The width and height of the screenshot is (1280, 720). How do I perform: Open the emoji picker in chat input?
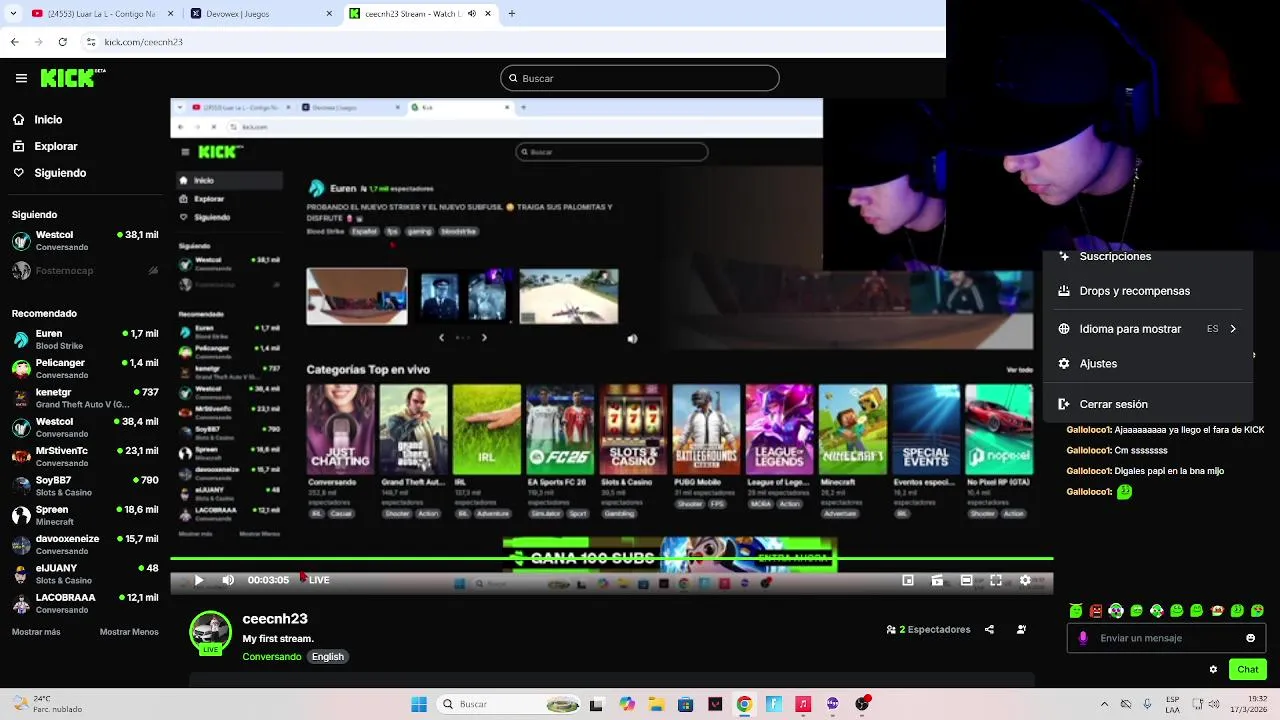[x=1250, y=638]
